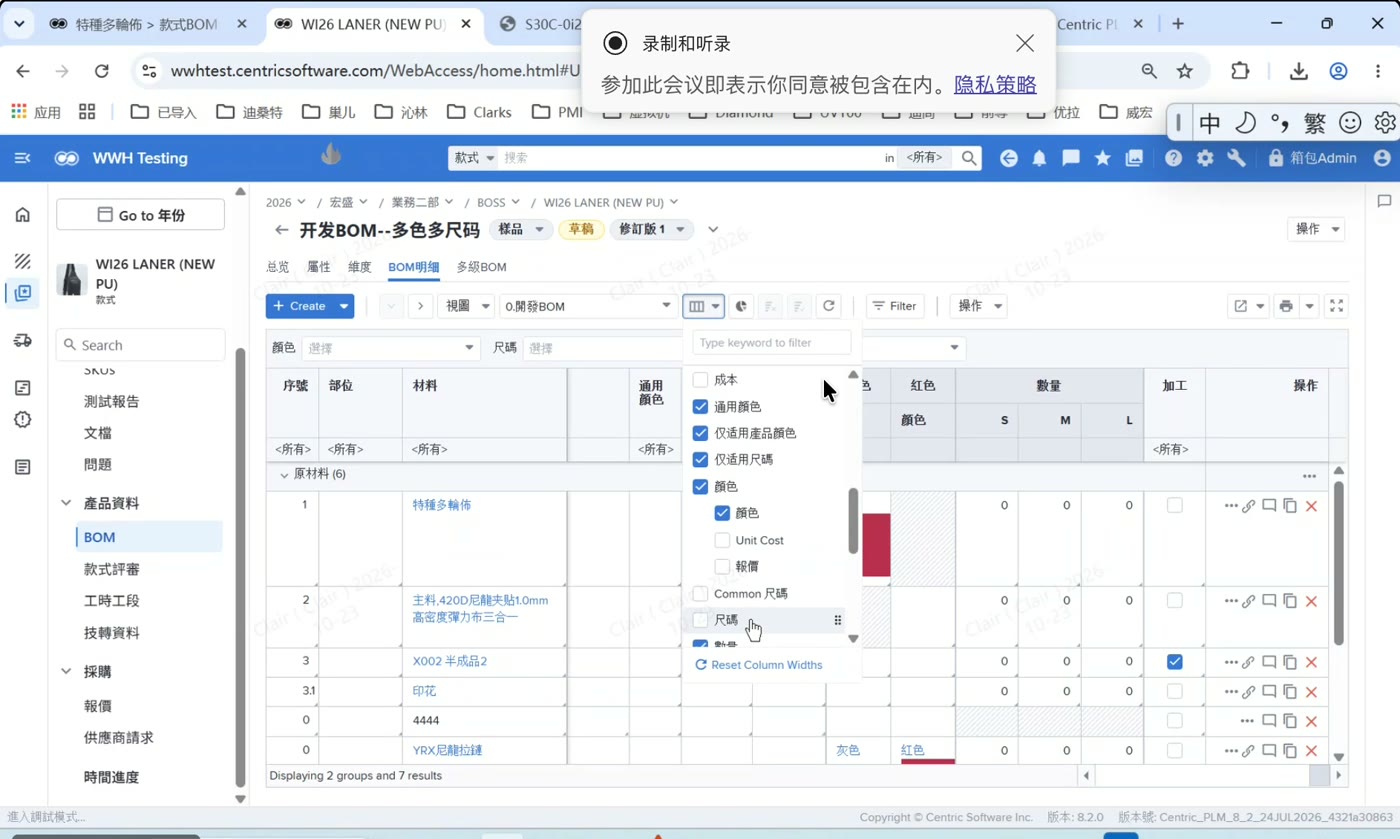Switch to the 多級BOM tab
Screen dimensions: 1400x839
[482, 267]
